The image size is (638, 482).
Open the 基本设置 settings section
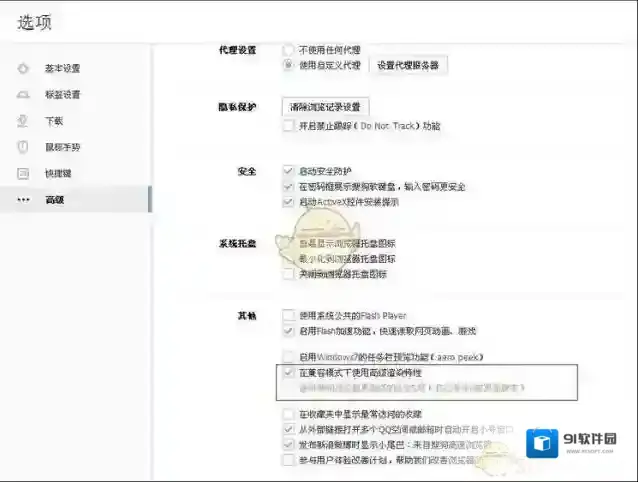click(61, 68)
